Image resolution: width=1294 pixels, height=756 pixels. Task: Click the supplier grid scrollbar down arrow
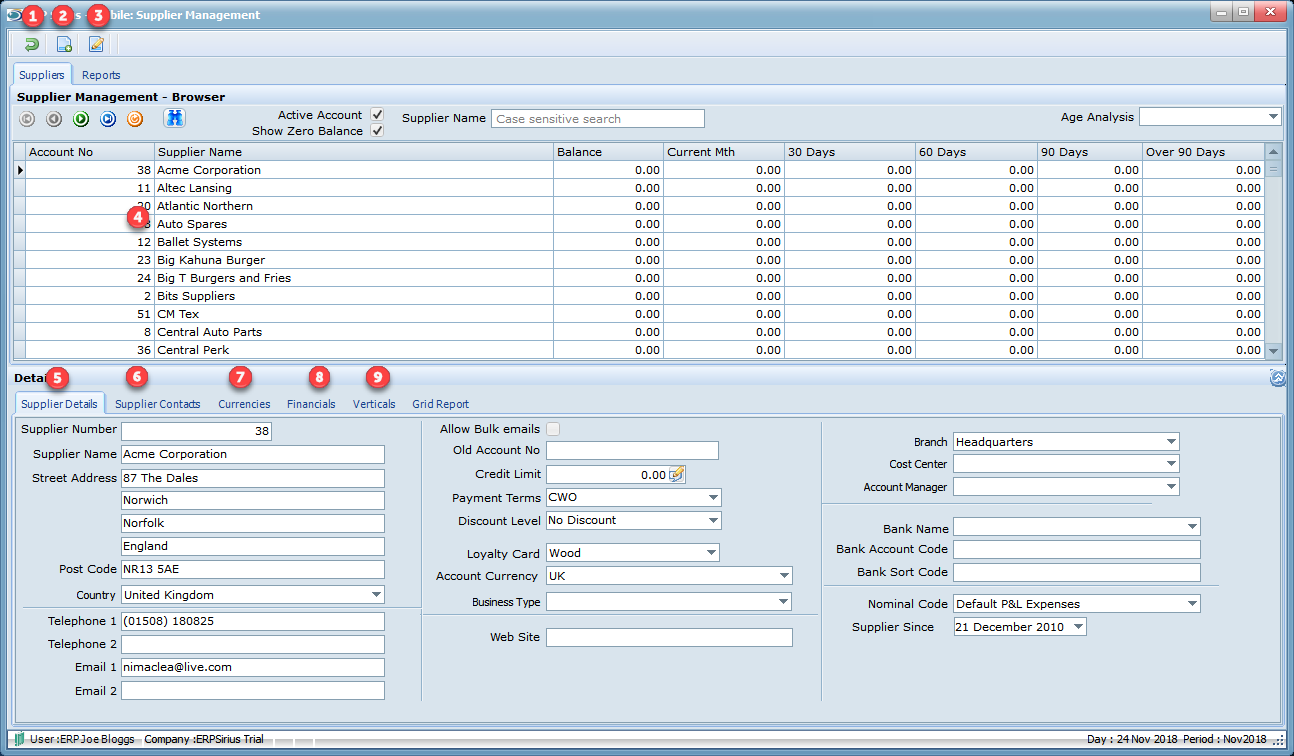click(1273, 351)
